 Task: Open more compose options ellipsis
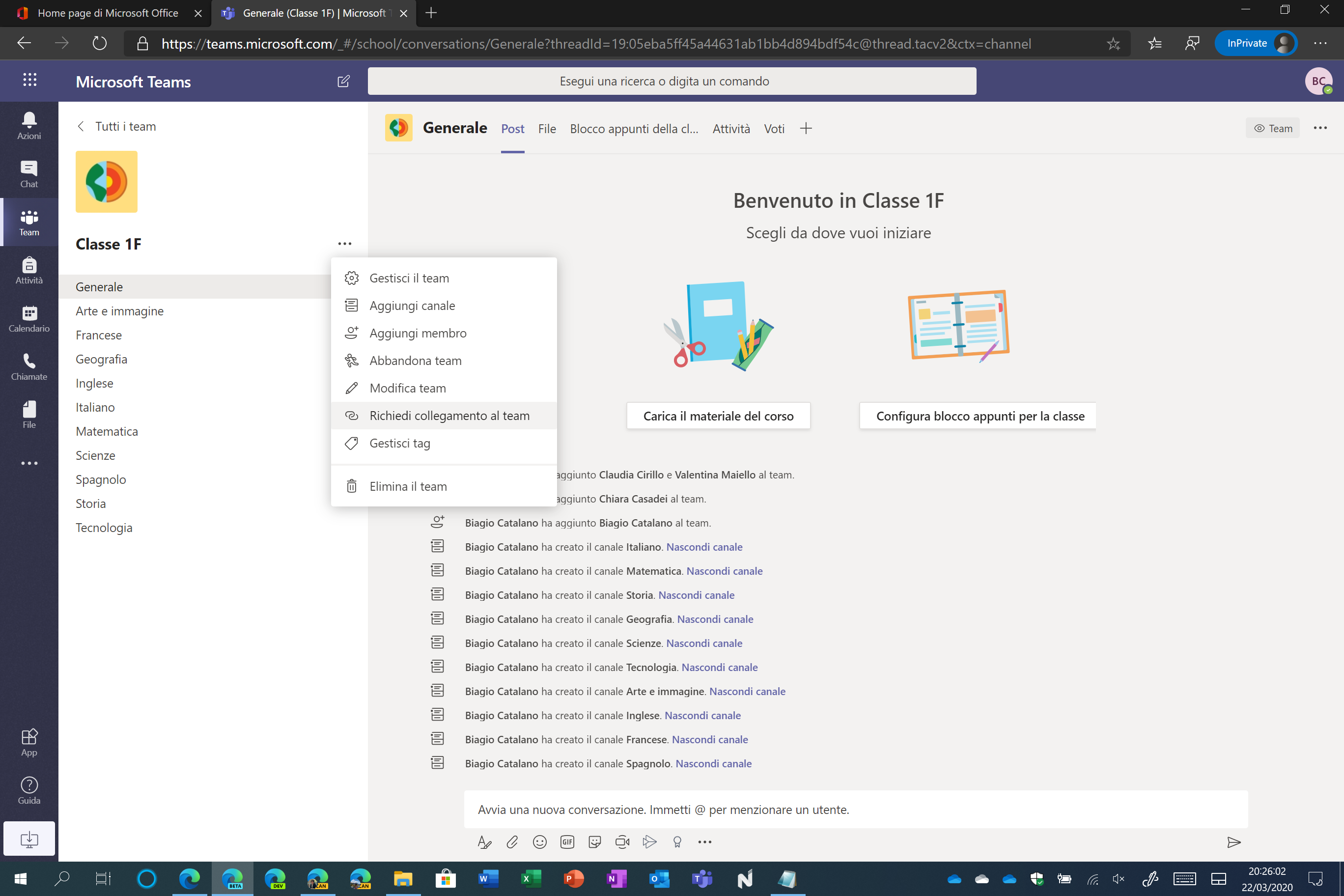(704, 841)
